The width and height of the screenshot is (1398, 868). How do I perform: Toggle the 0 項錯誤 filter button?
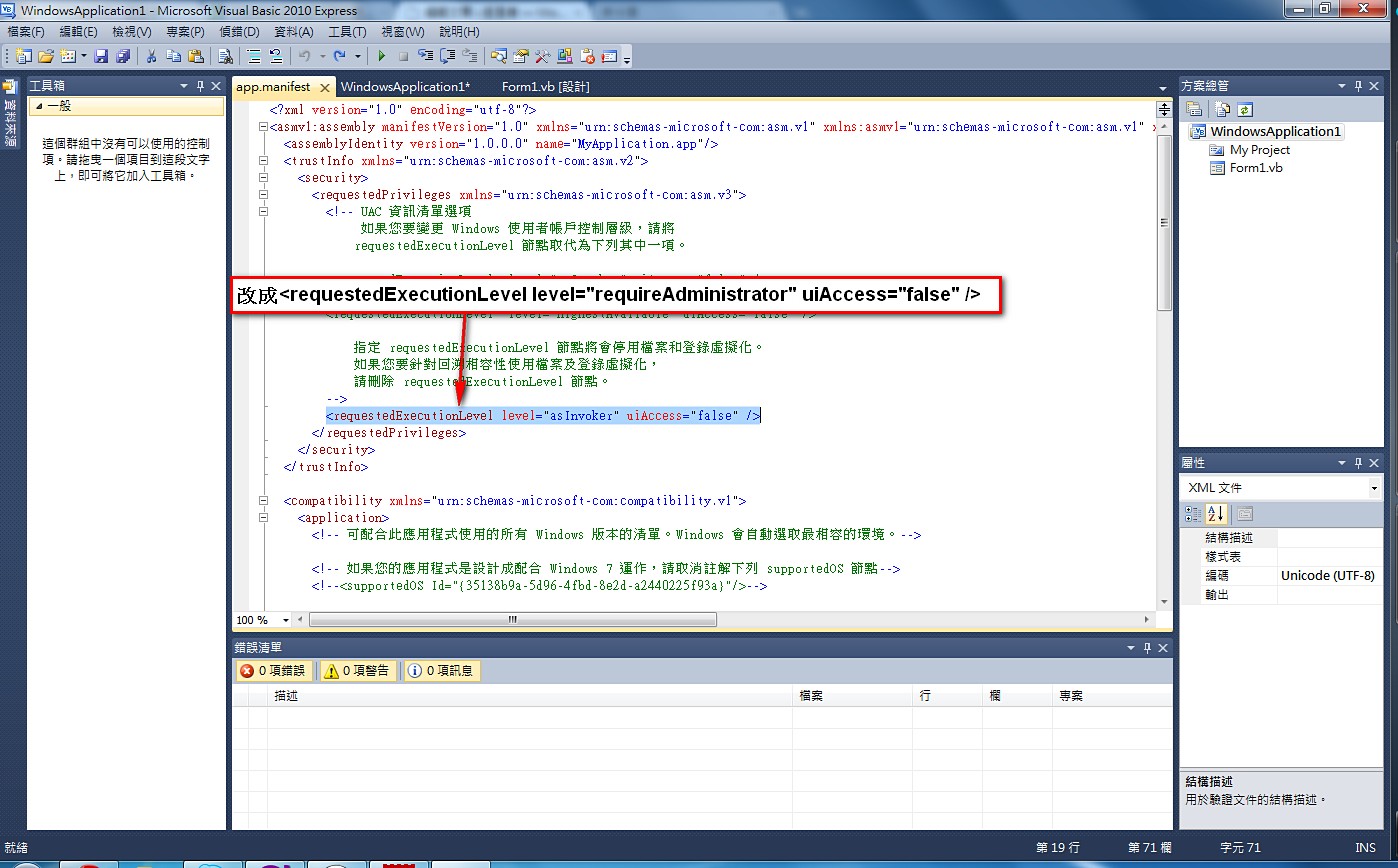tap(274, 671)
